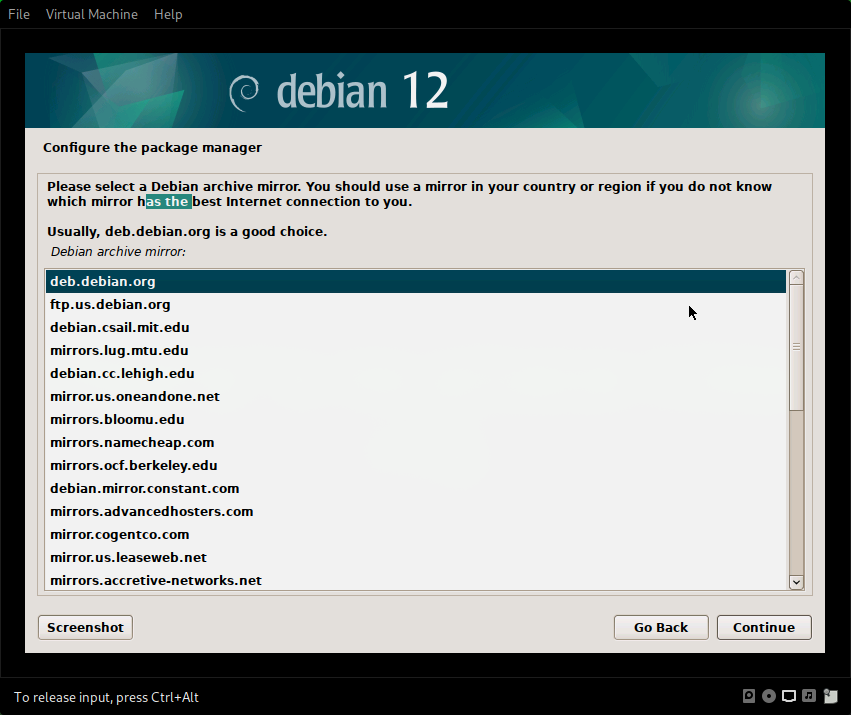Open the Virtual Machine menu
This screenshot has height=715, width=851.
point(91,14)
